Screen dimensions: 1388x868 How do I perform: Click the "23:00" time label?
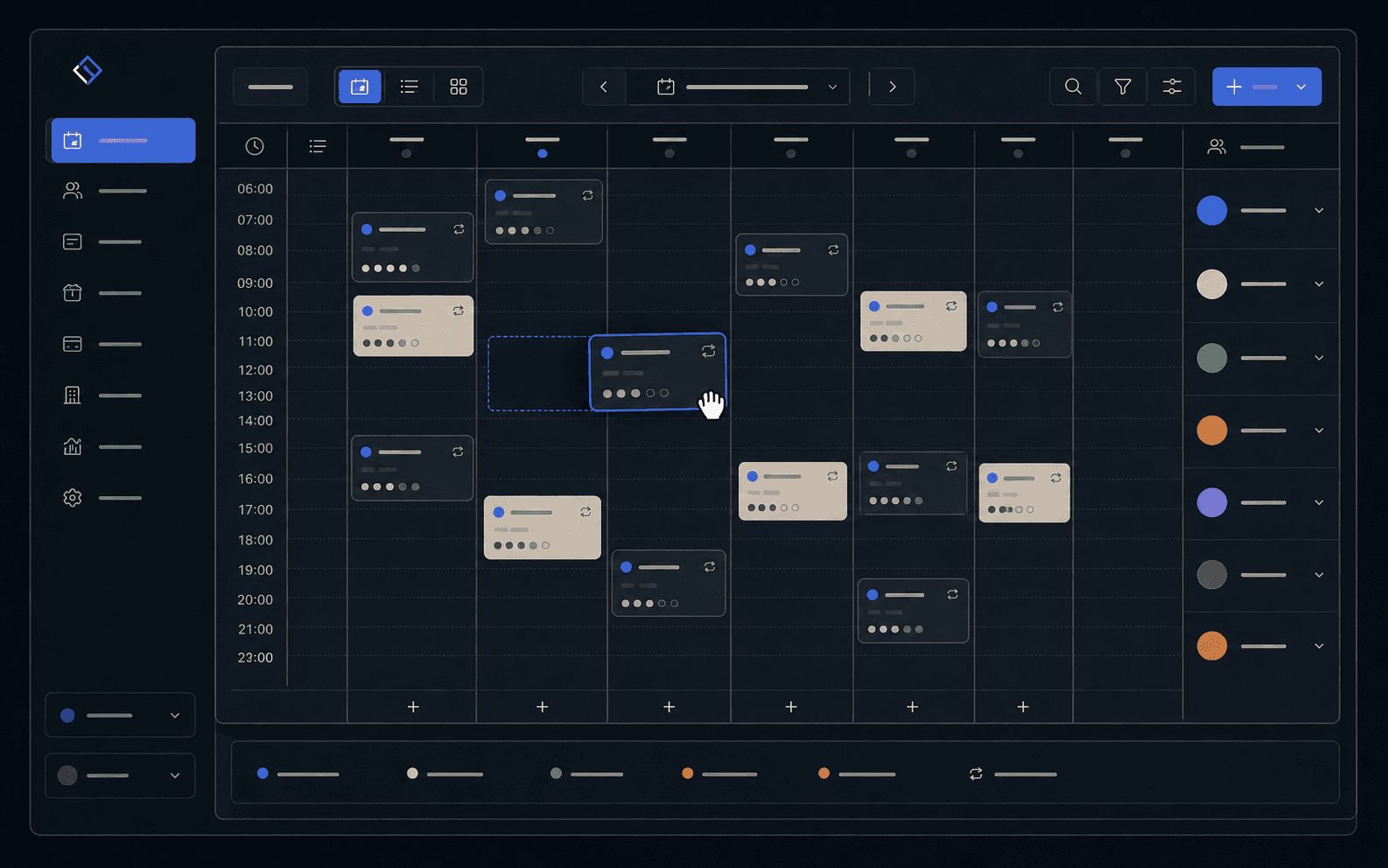tap(256, 657)
